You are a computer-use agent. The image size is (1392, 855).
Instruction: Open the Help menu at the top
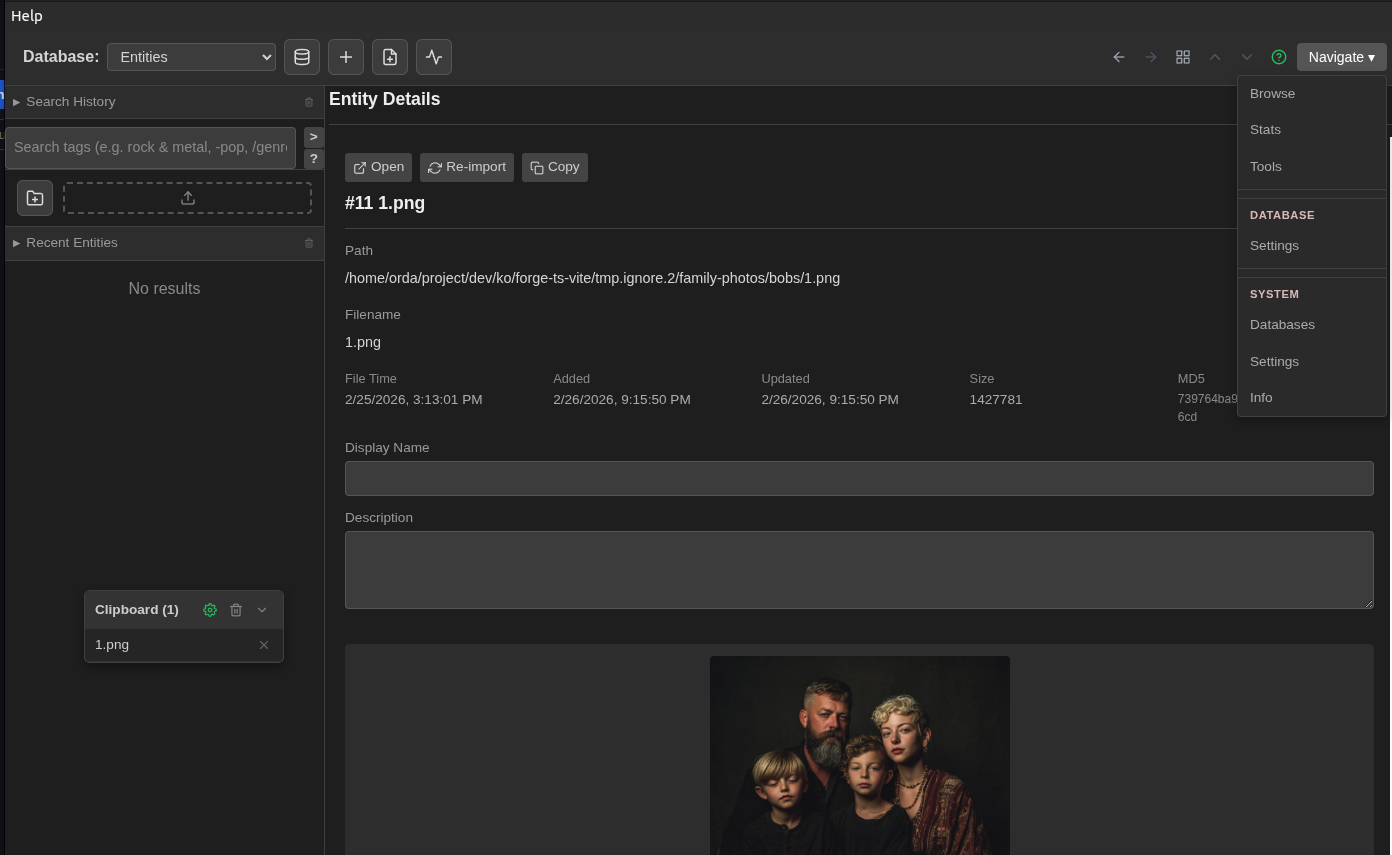pyautogui.click(x=26, y=15)
